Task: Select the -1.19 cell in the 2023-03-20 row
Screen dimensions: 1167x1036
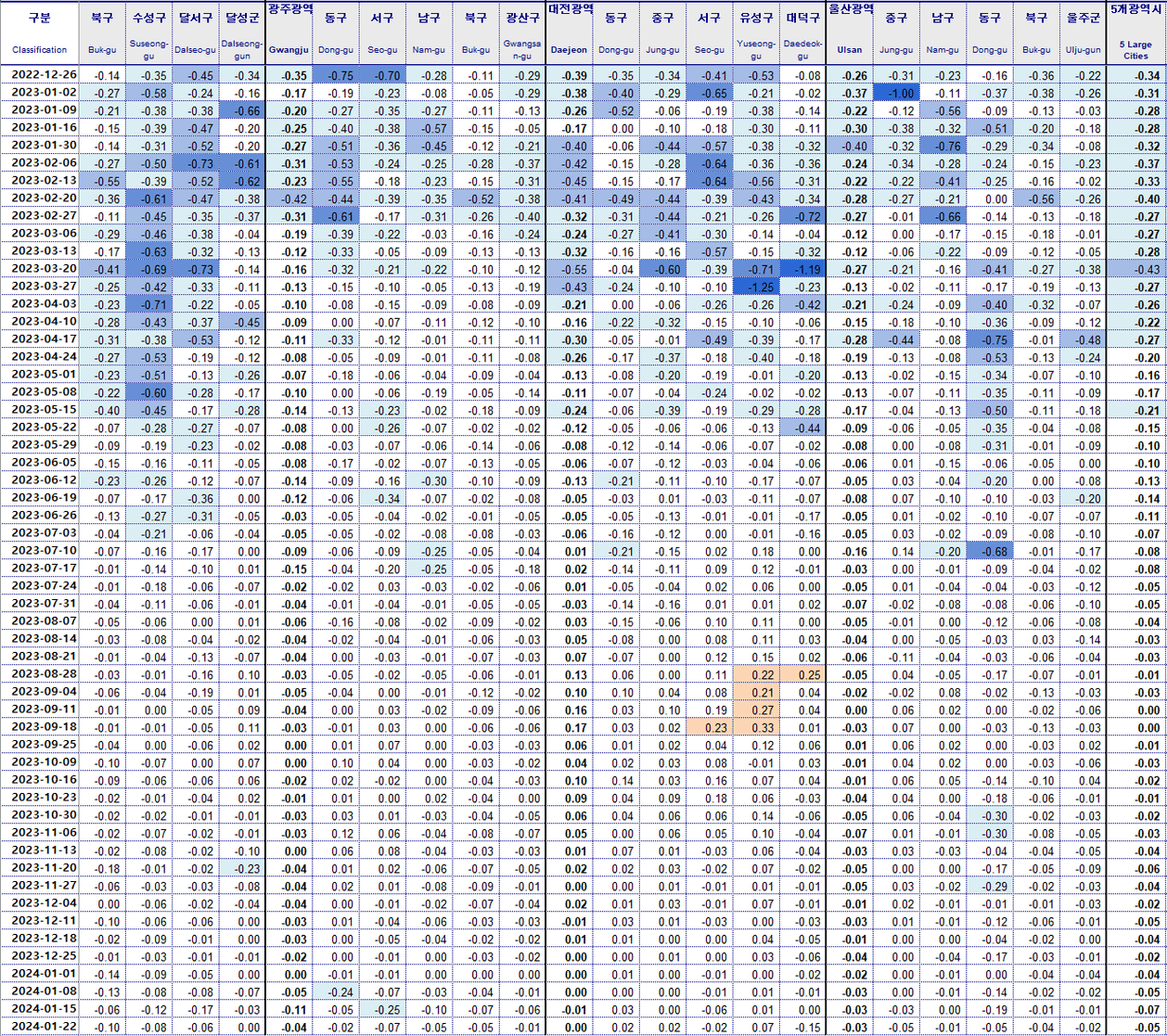Action: [x=802, y=269]
